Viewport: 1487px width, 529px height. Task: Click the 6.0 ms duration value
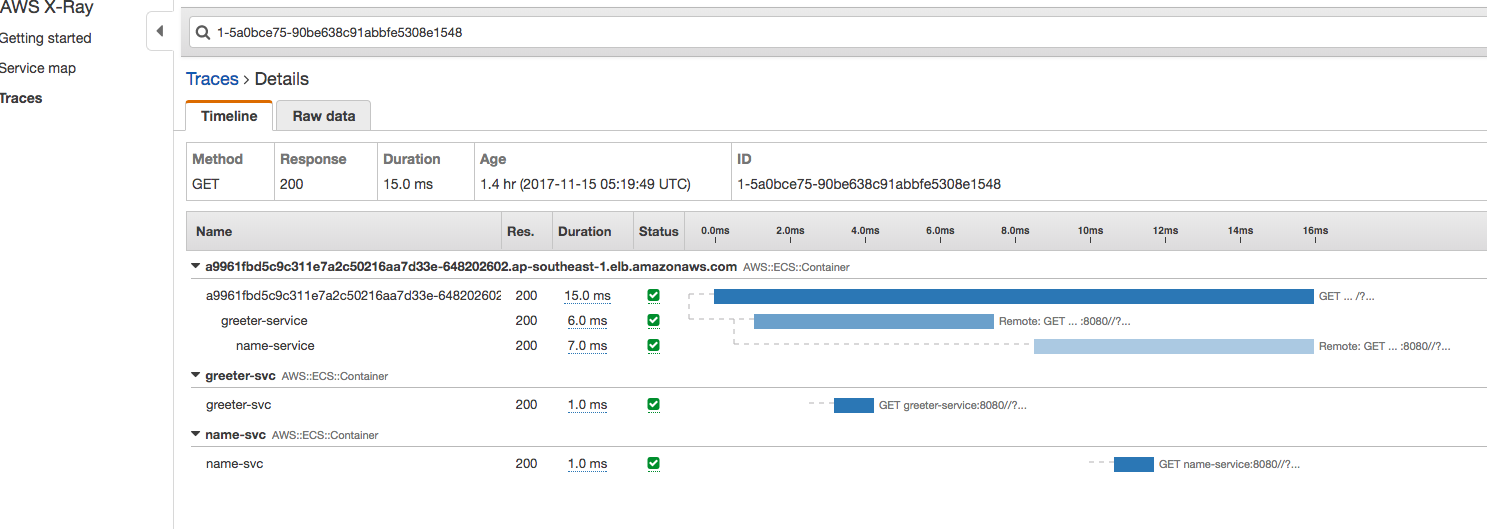click(x=587, y=321)
